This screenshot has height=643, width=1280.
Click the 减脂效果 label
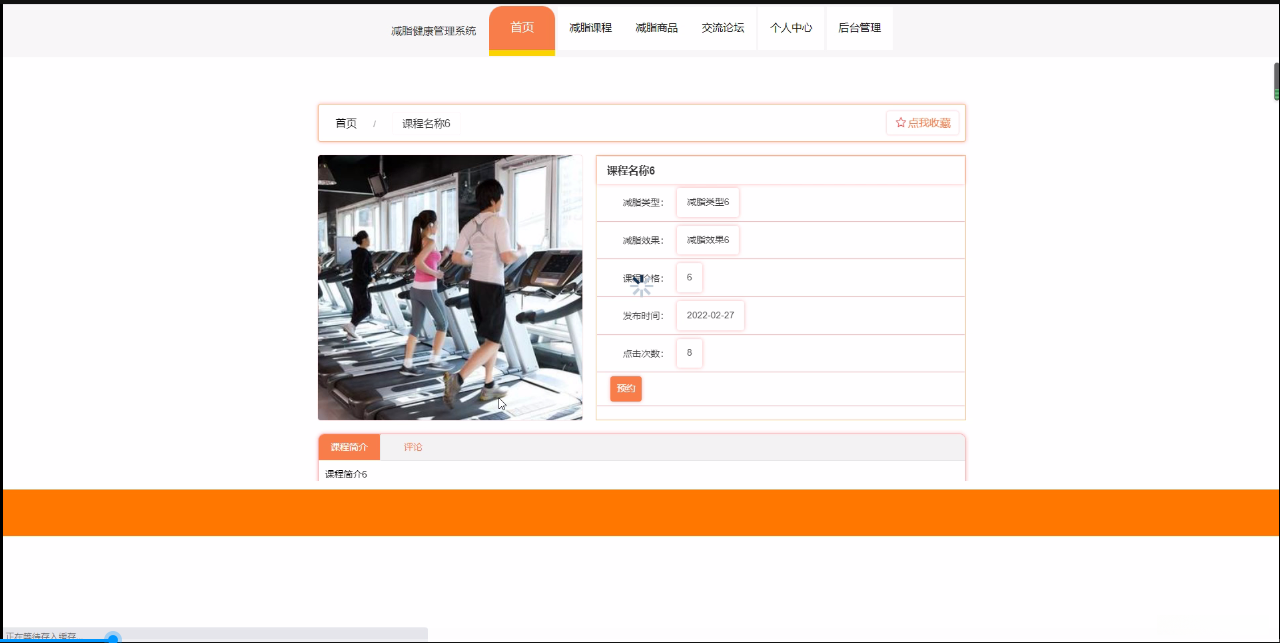pyautogui.click(x=643, y=241)
